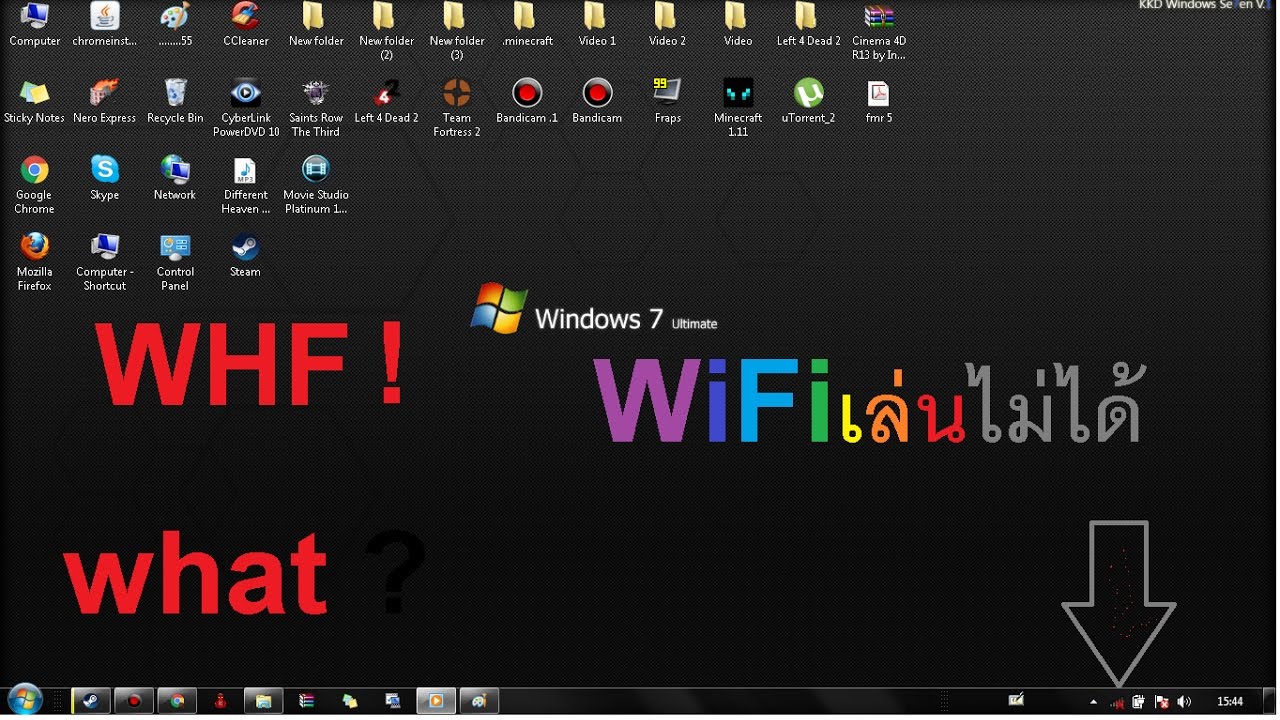Show hidden system tray icons
Viewport: 1280px width, 720px height.
pos(1093,702)
